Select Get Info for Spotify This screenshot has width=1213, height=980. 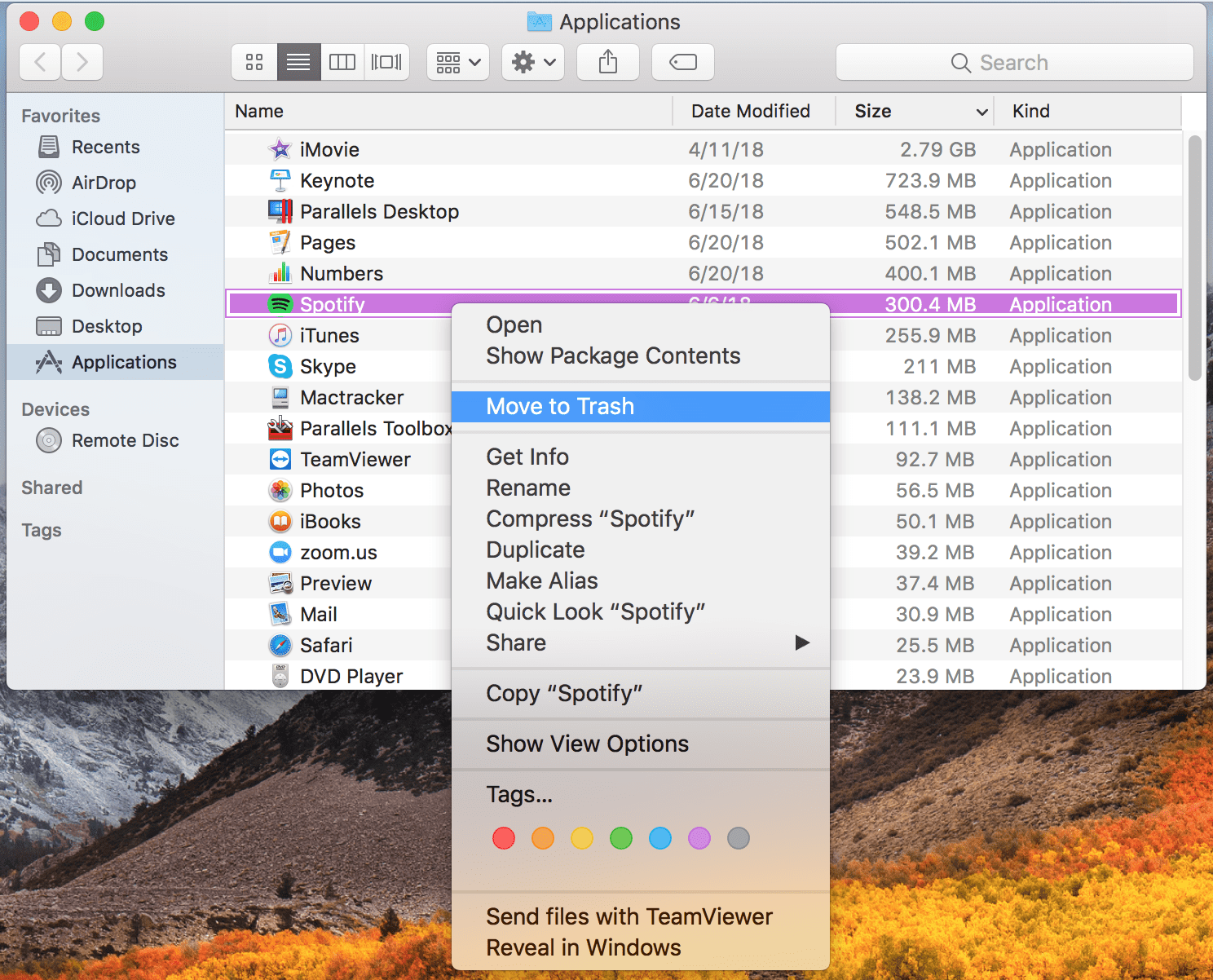[x=527, y=457]
